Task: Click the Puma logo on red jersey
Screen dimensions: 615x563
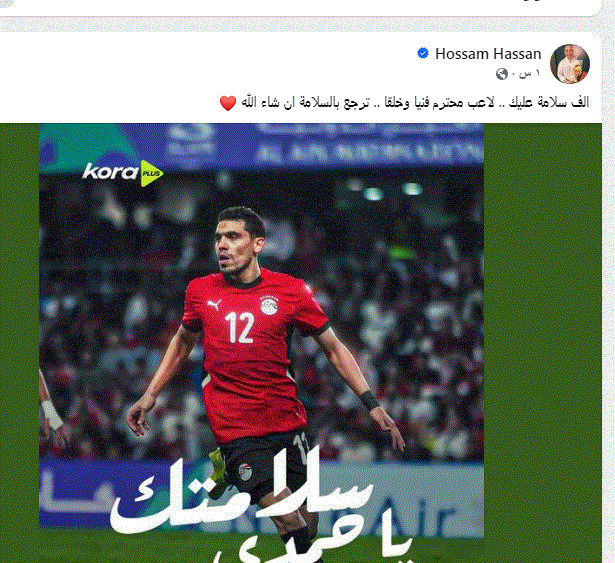Action: tap(214, 304)
